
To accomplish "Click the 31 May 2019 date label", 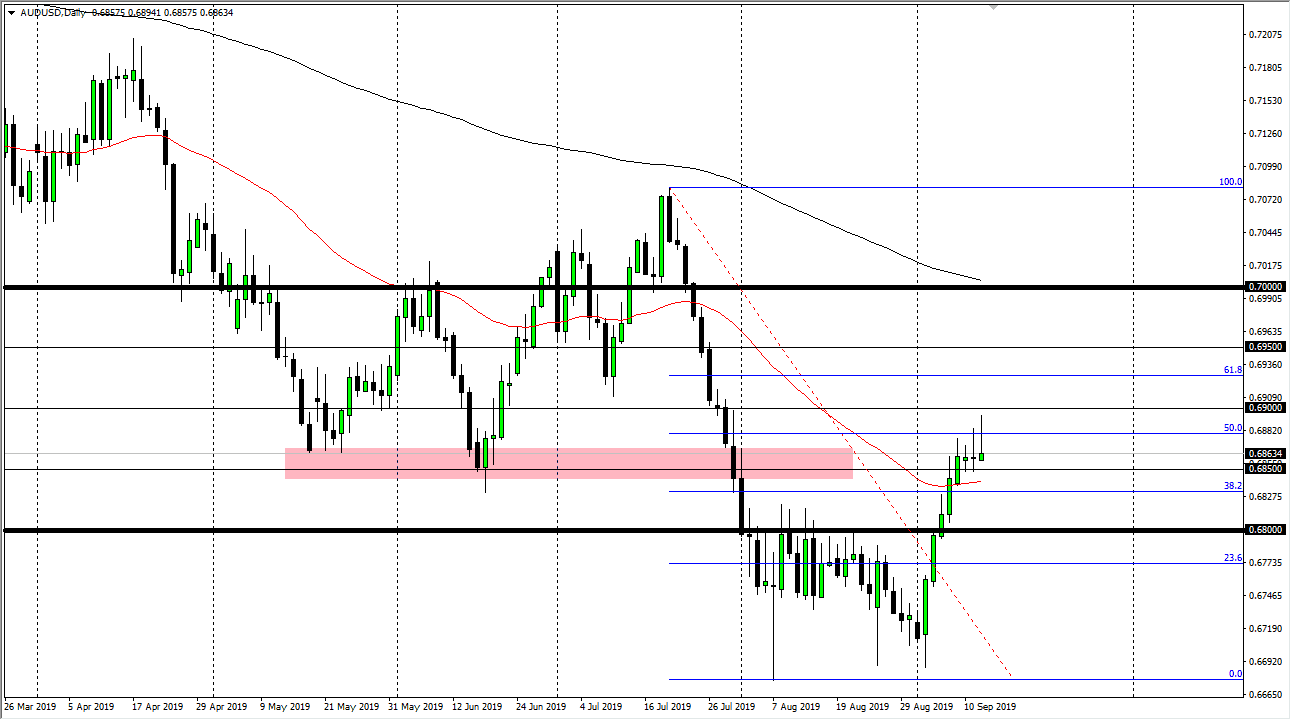I will coord(417,707).
